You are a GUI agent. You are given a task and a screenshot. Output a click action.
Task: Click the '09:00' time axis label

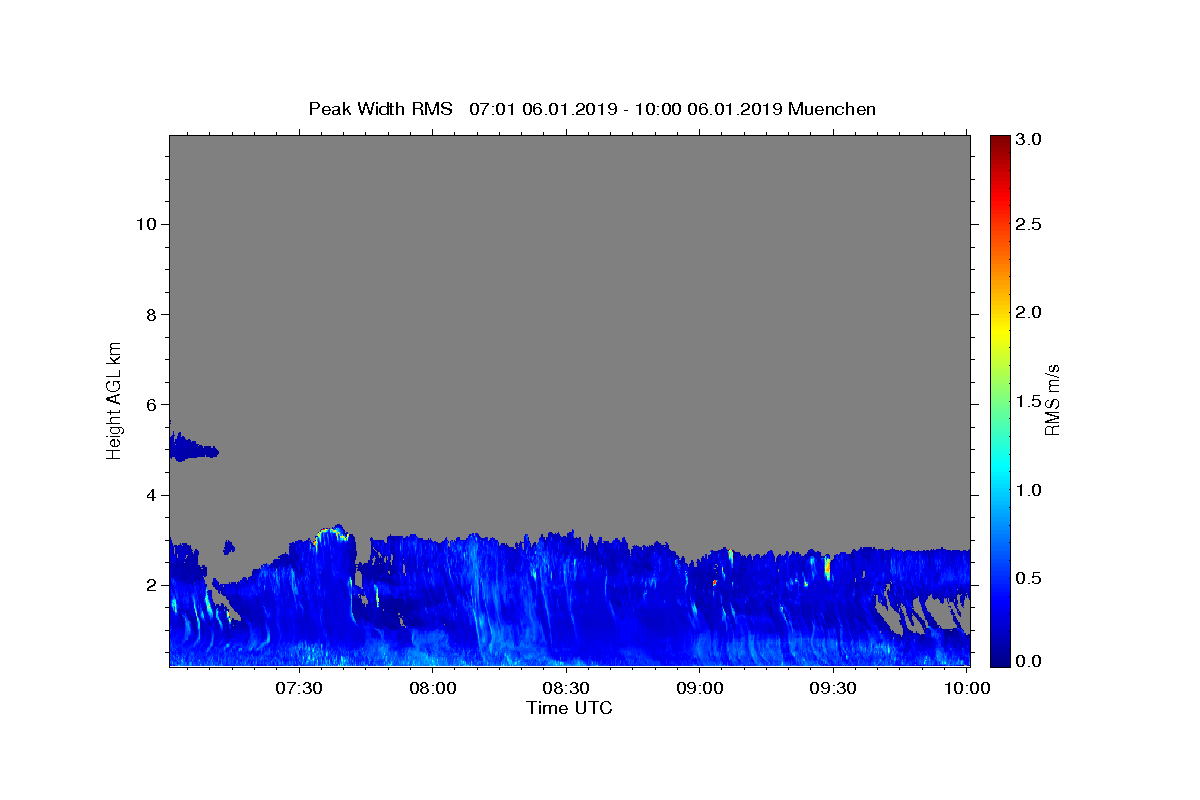[x=699, y=688]
